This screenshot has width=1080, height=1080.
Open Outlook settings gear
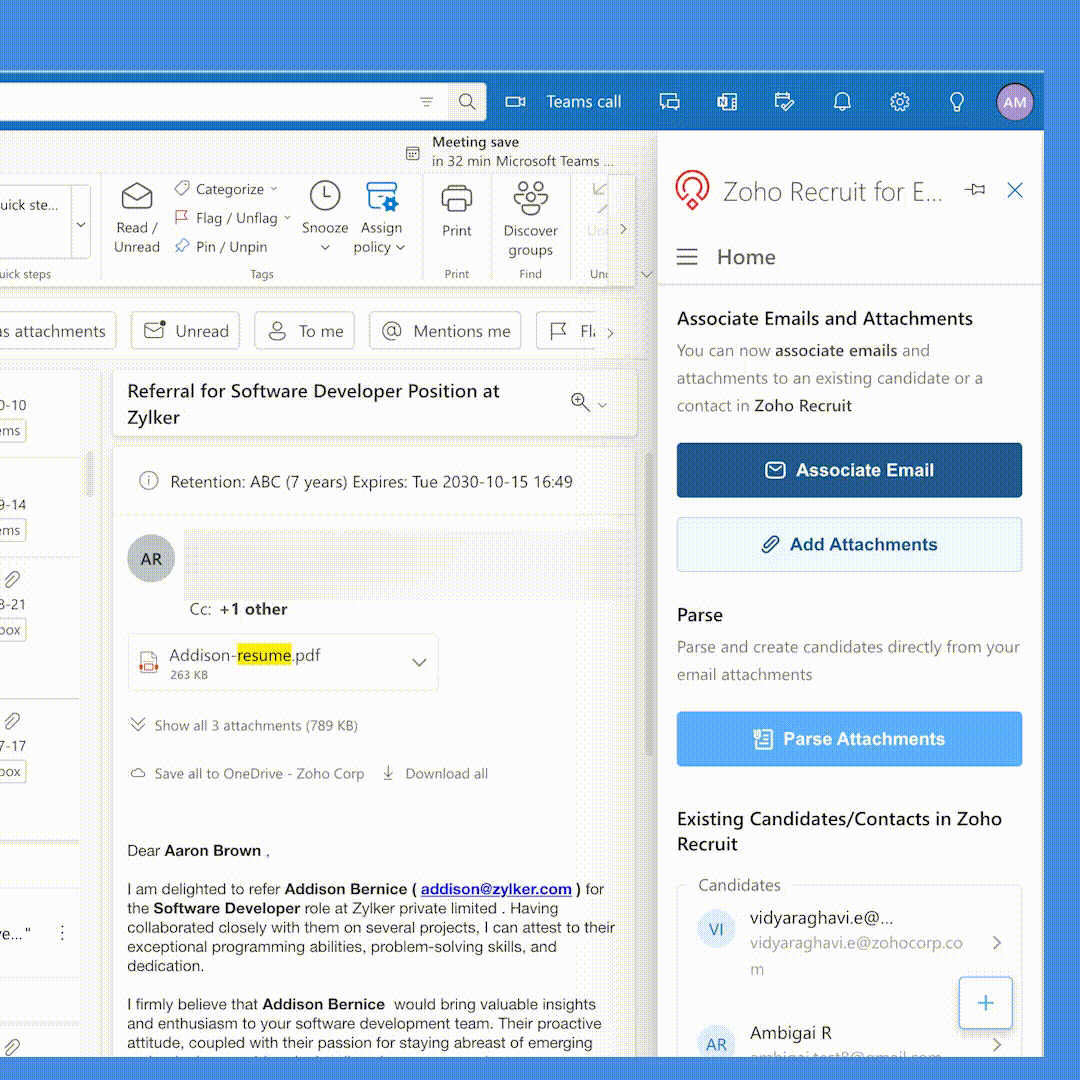(x=900, y=102)
